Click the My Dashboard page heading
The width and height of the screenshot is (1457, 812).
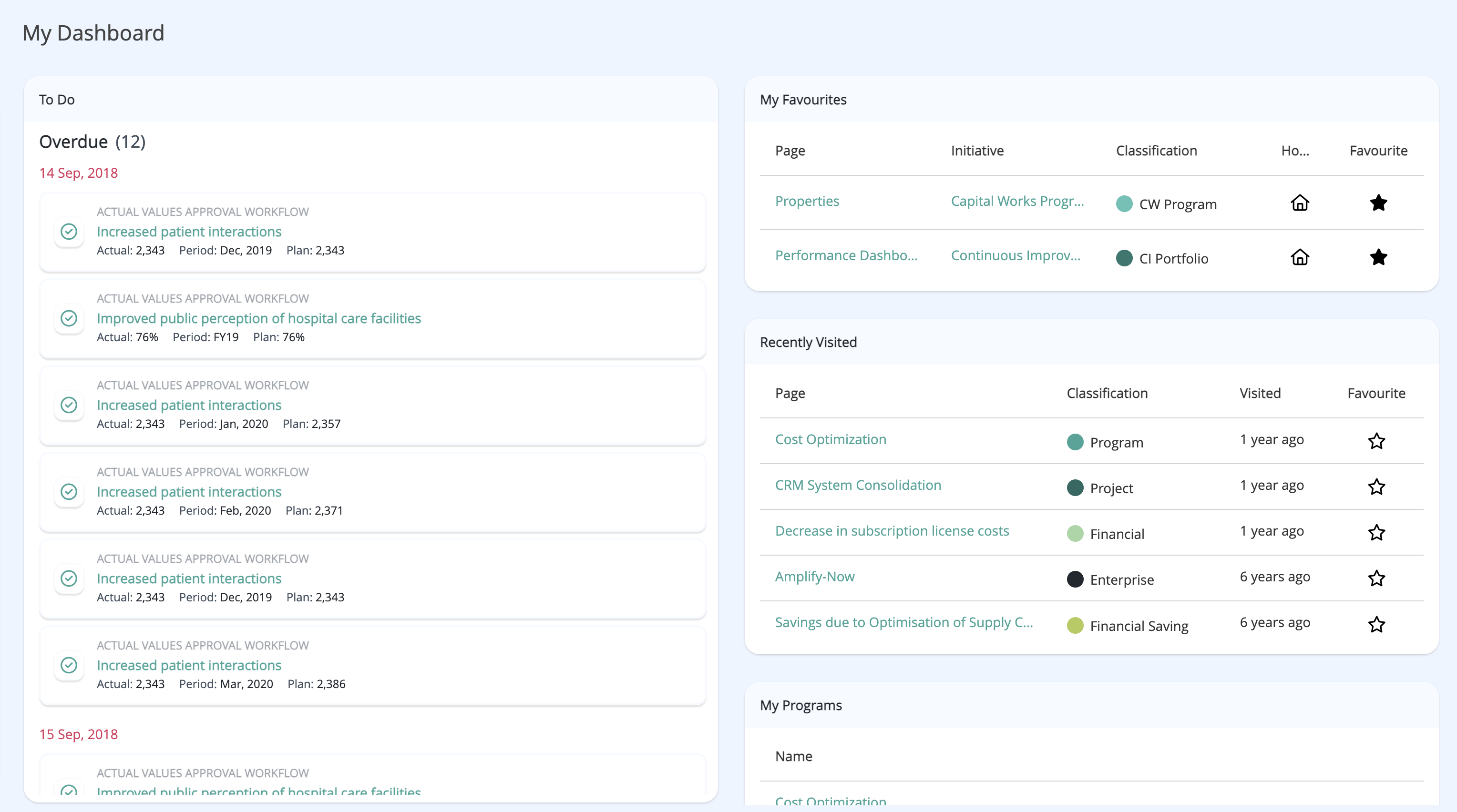(93, 33)
